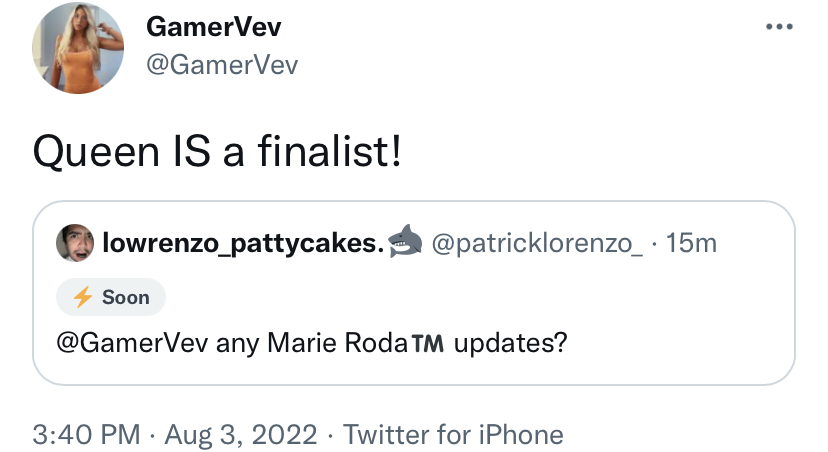Click the shark emoji beside the username
The height and width of the screenshot is (452, 828).
coord(405,241)
